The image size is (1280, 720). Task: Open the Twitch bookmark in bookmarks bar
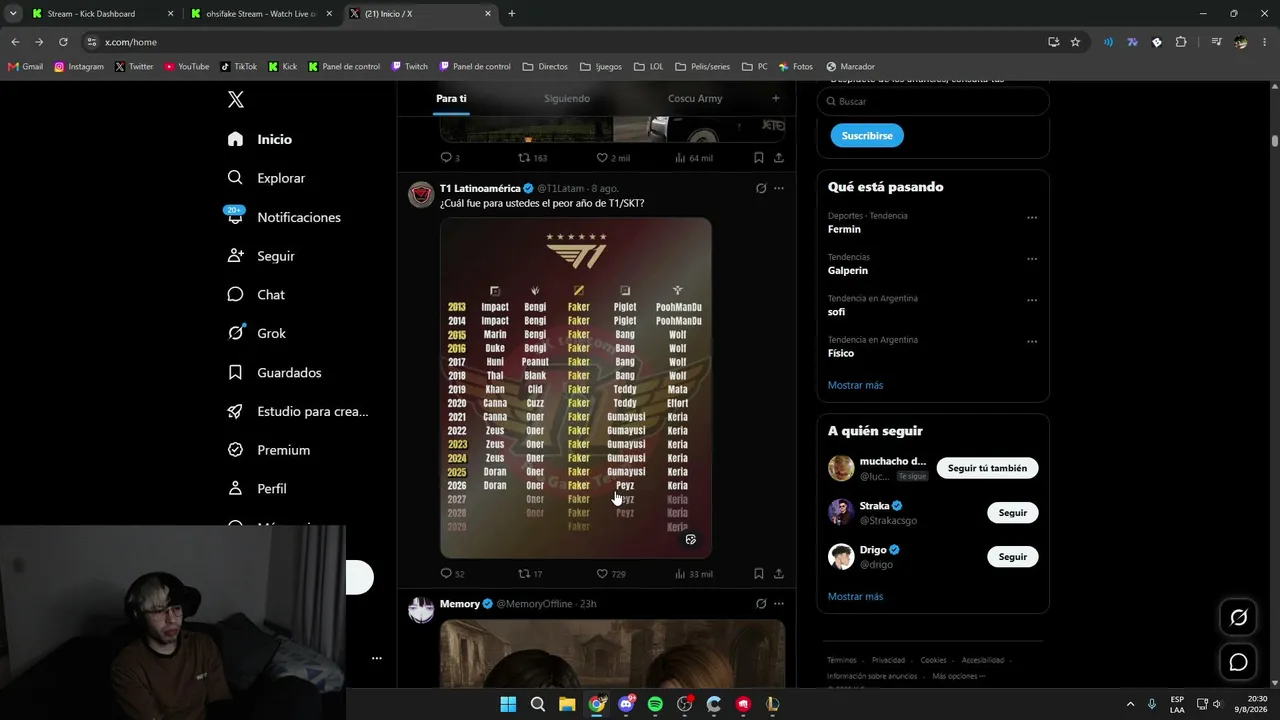click(409, 67)
